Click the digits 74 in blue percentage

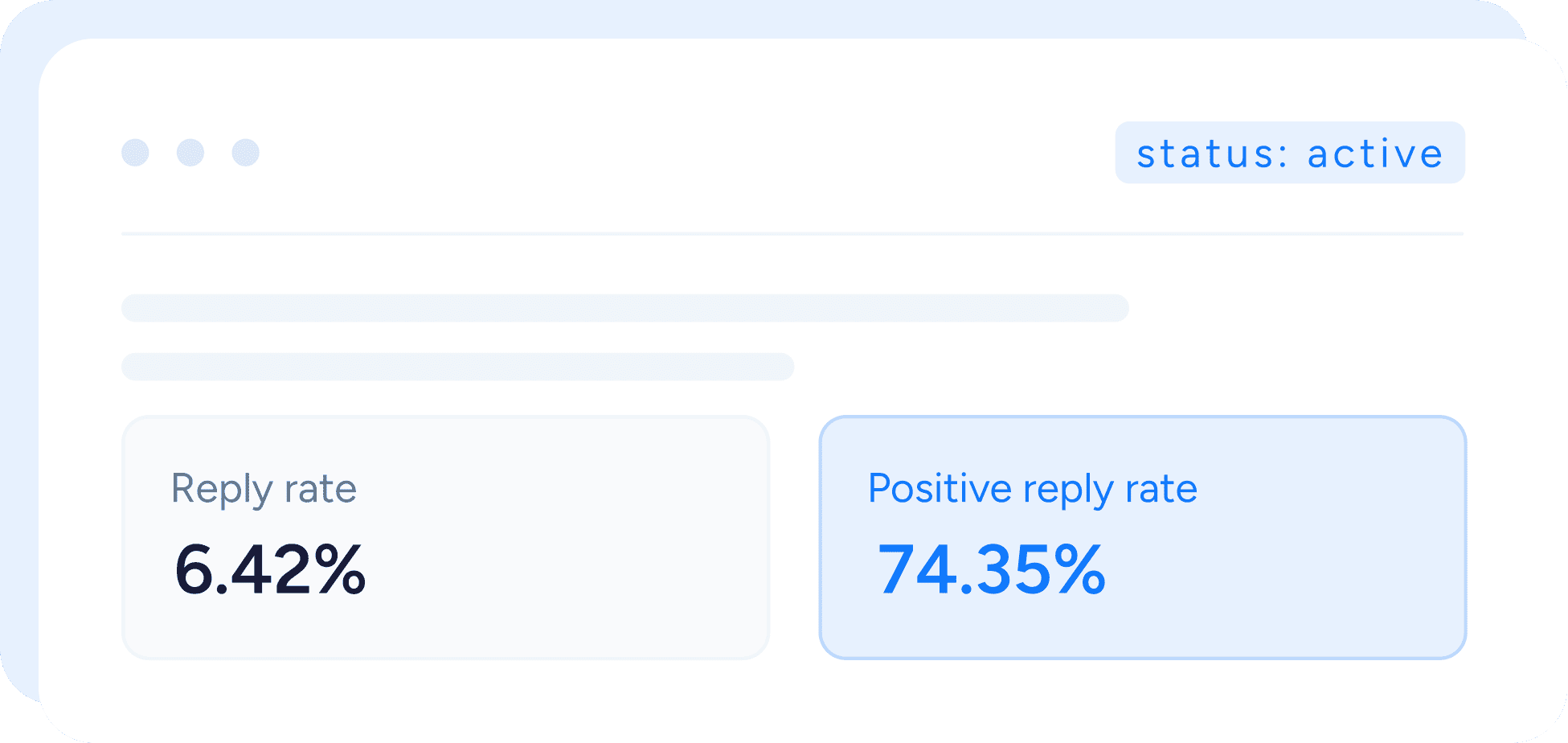tap(916, 570)
